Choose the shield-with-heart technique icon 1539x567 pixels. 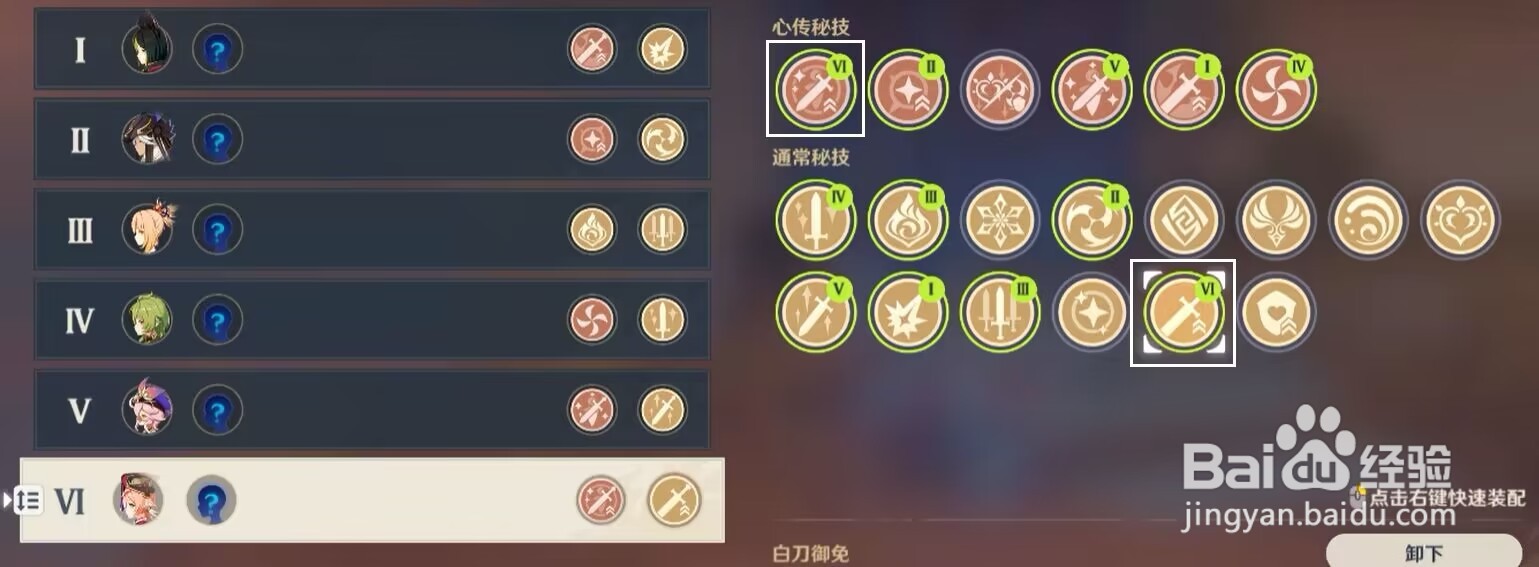coord(1276,312)
